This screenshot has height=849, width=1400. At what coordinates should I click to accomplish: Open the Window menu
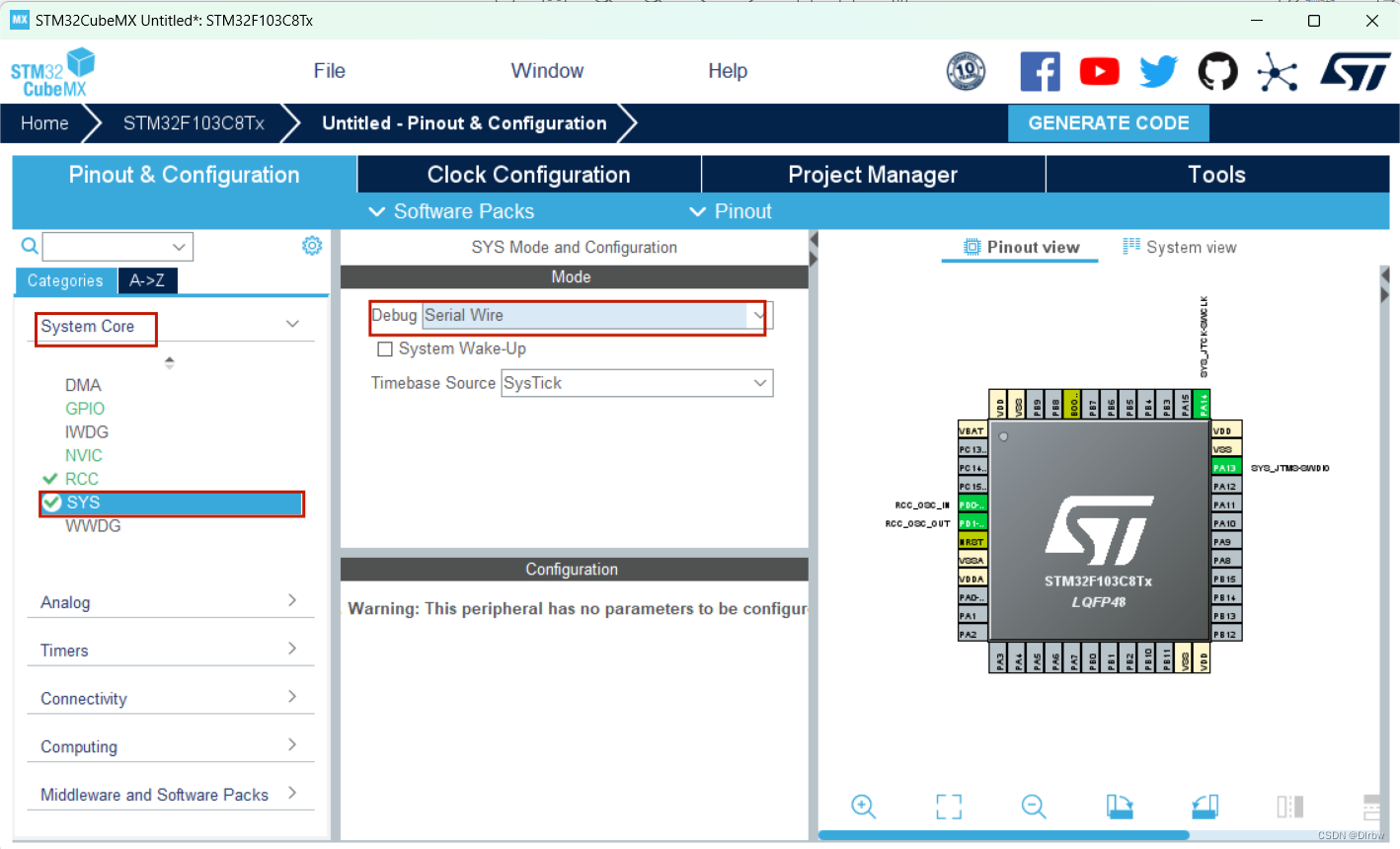pyautogui.click(x=547, y=71)
